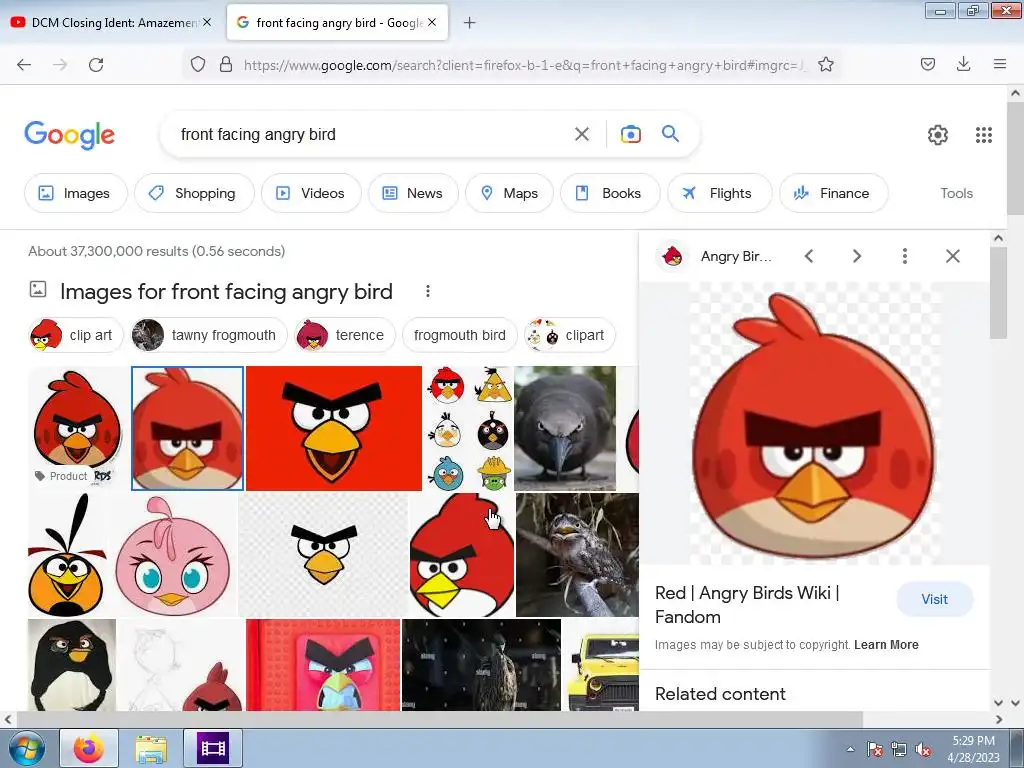Screen dimensions: 1024x768
Task: Close the DCM Closing Ident tab
Action: point(207,22)
